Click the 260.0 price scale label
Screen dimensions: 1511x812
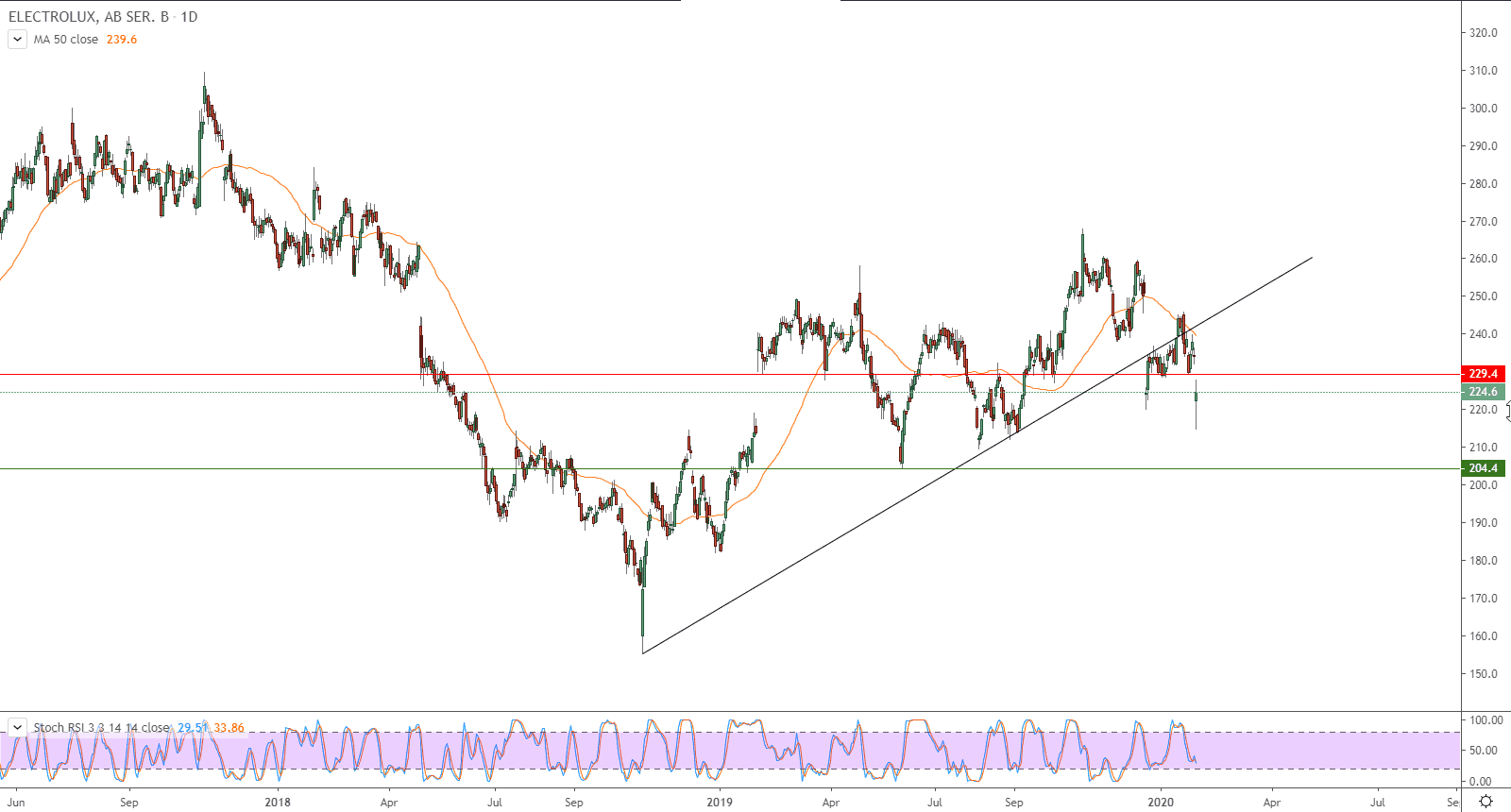(x=1483, y=259)
